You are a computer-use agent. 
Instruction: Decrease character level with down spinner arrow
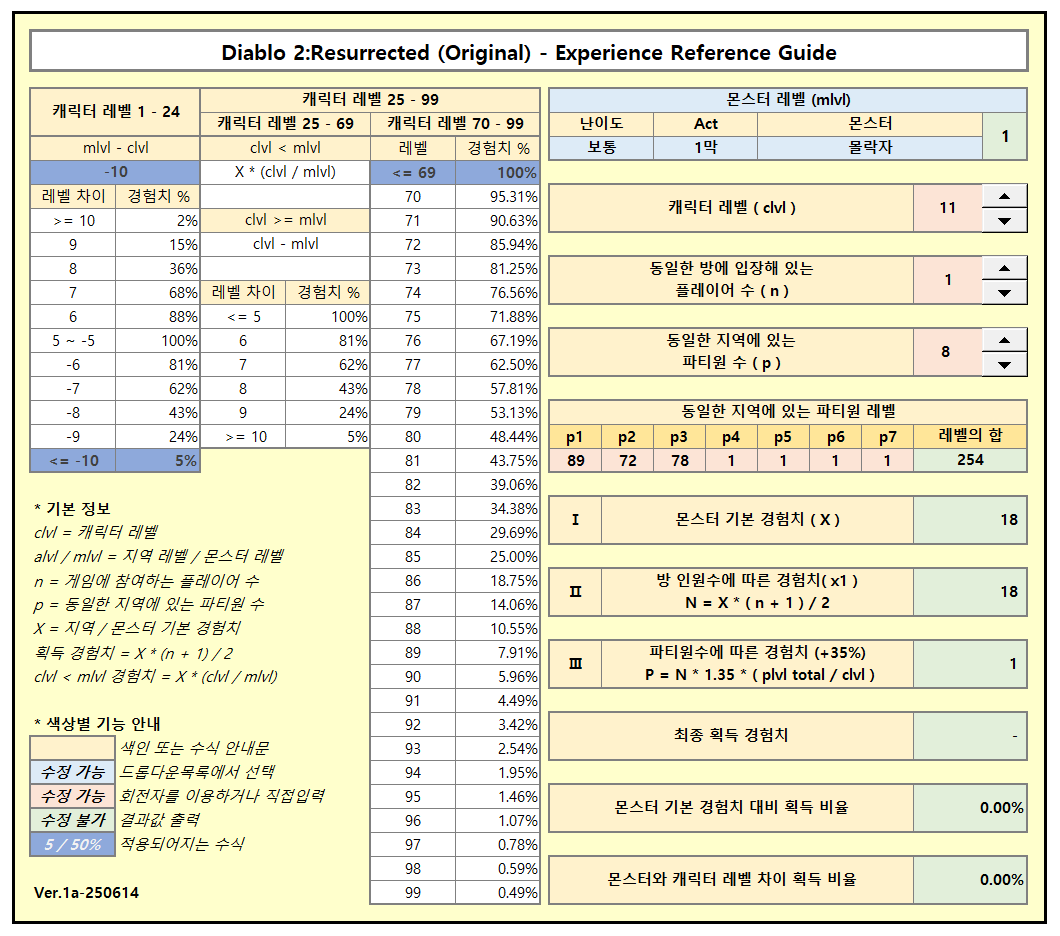pyautogui.click(x=1004, y=221)
